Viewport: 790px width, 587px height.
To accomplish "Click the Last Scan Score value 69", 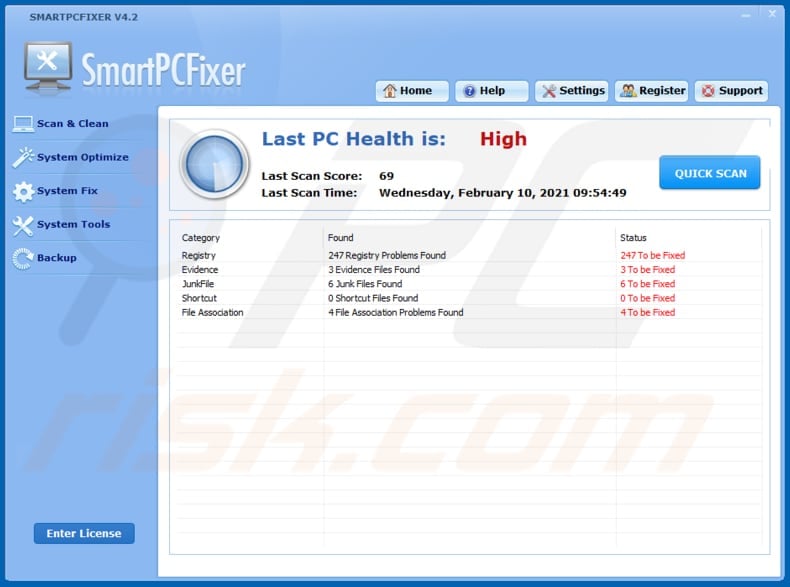I will tap(386, 176).
